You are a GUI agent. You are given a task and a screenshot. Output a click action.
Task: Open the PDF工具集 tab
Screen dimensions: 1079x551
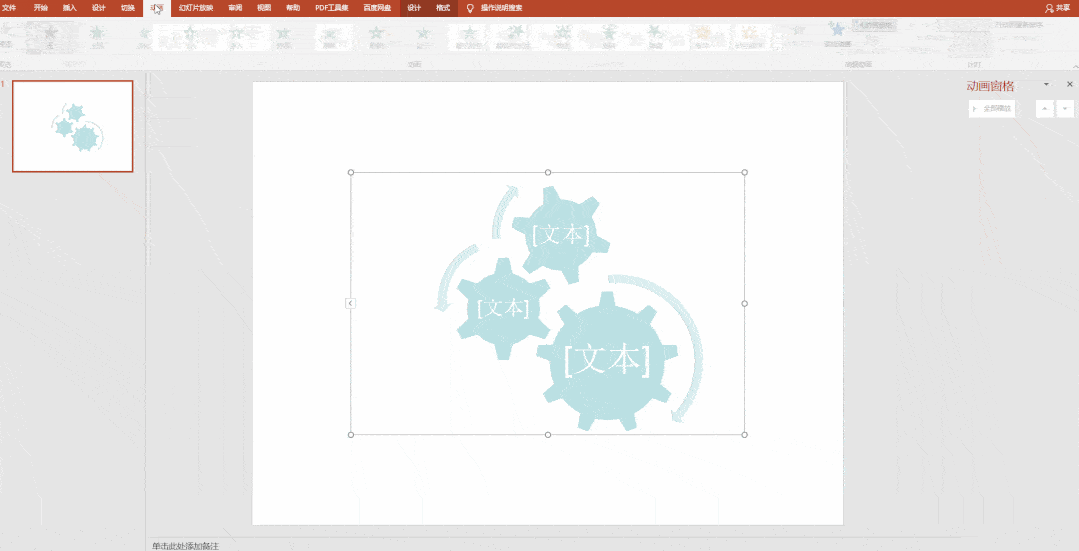click(332, 8)
